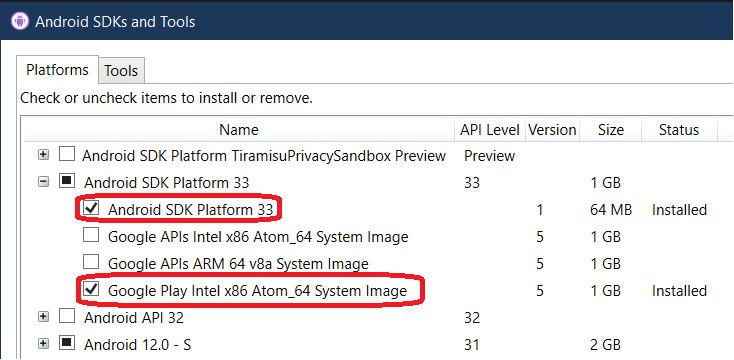Check Google APIs ARM 64 v8a System Image
Screen dimensions: 734x360
pyautogui.click(x=91, y=262)
